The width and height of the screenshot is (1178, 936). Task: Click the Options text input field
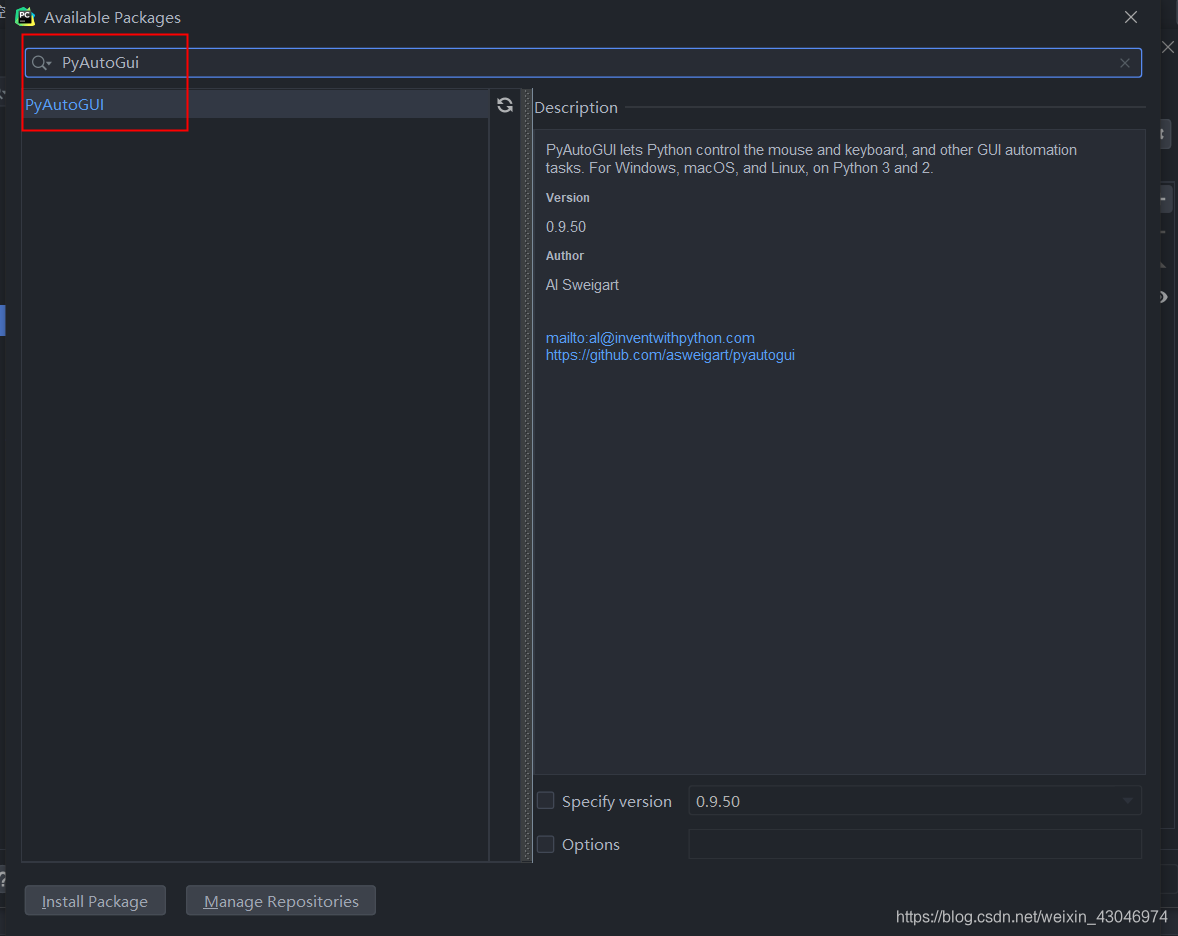coord(914,844)
